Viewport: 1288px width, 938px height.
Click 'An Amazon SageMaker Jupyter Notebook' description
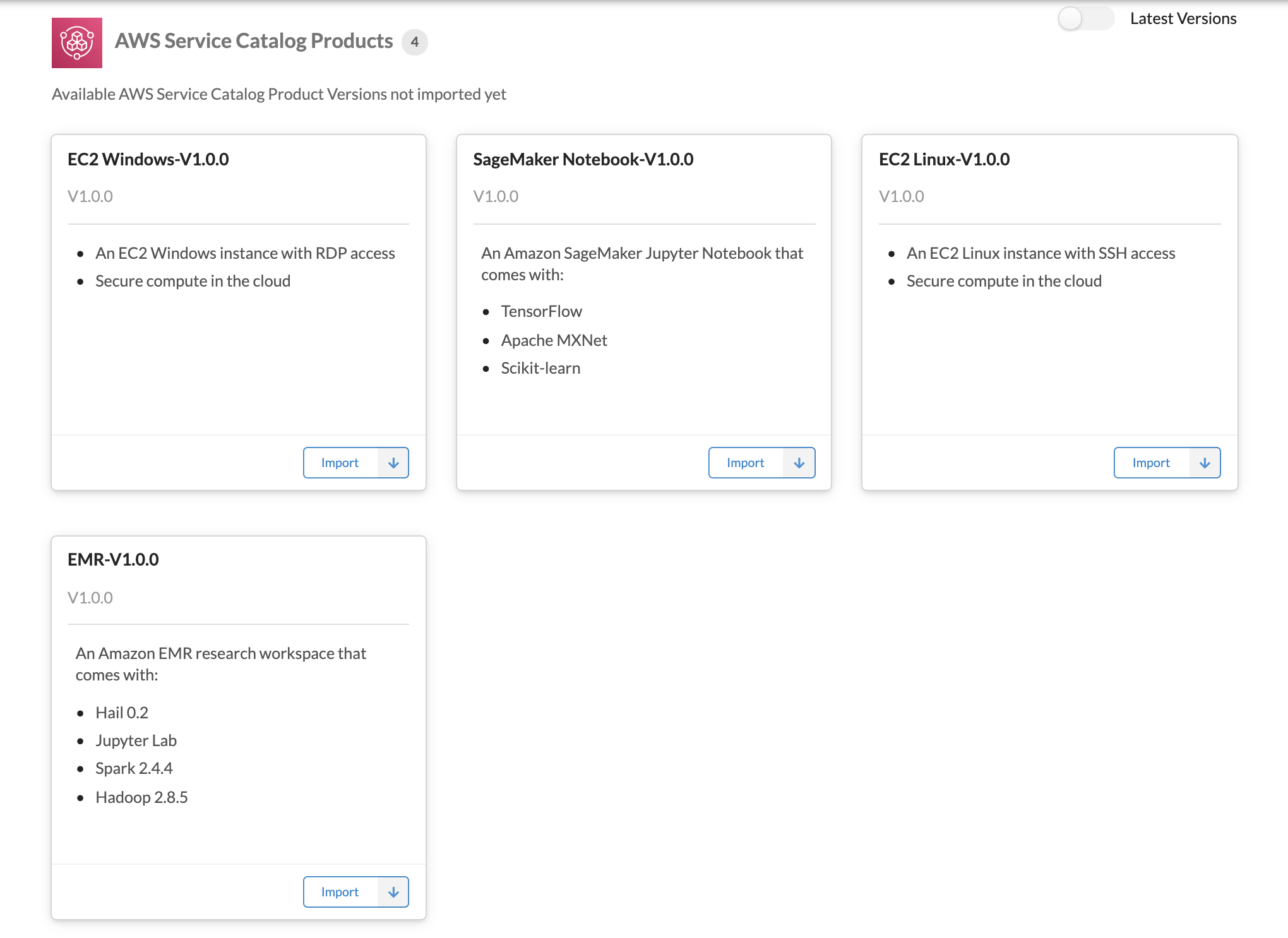coord(642,264)
